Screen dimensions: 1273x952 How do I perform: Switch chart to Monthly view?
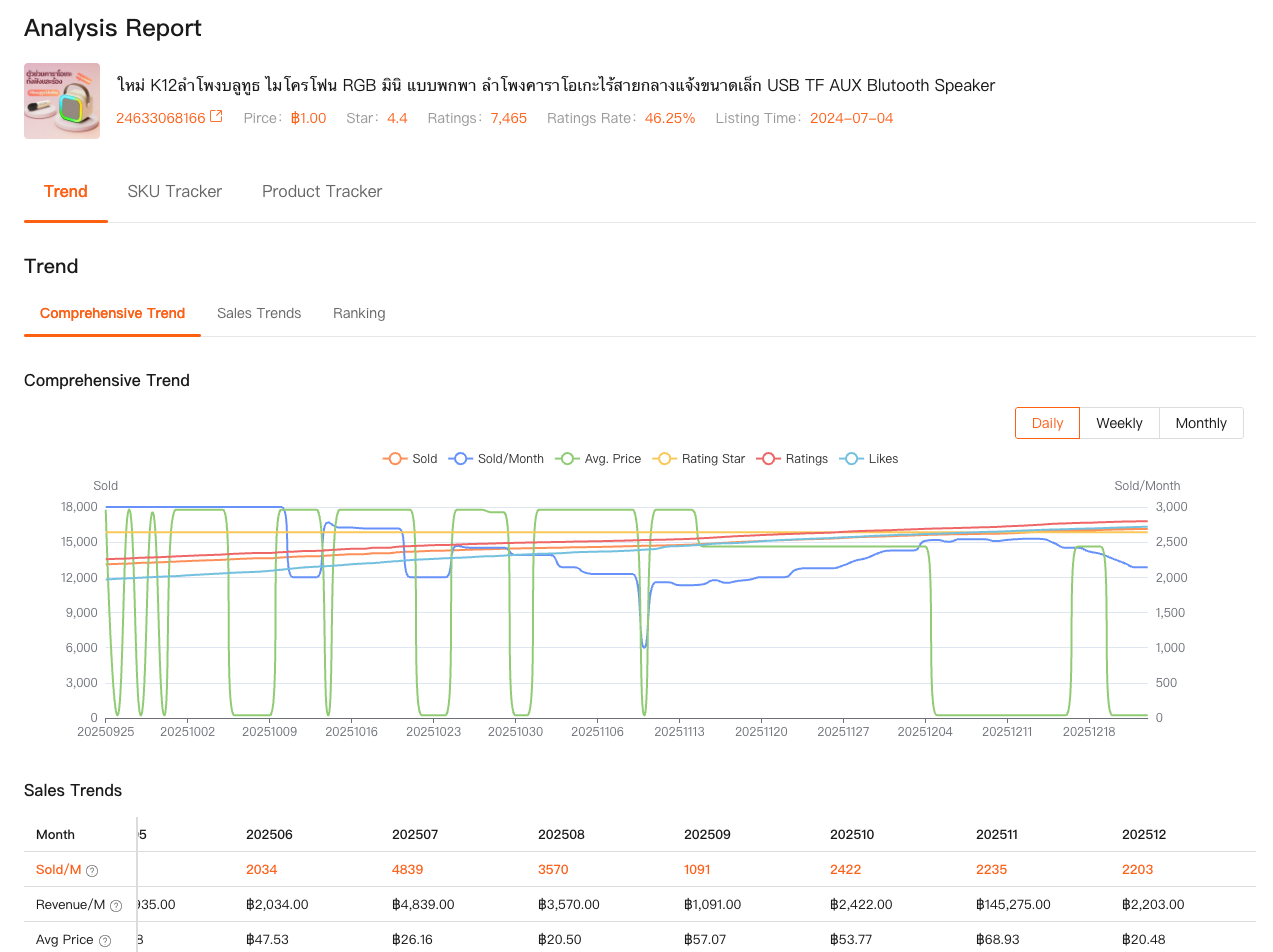[1201, 423]
